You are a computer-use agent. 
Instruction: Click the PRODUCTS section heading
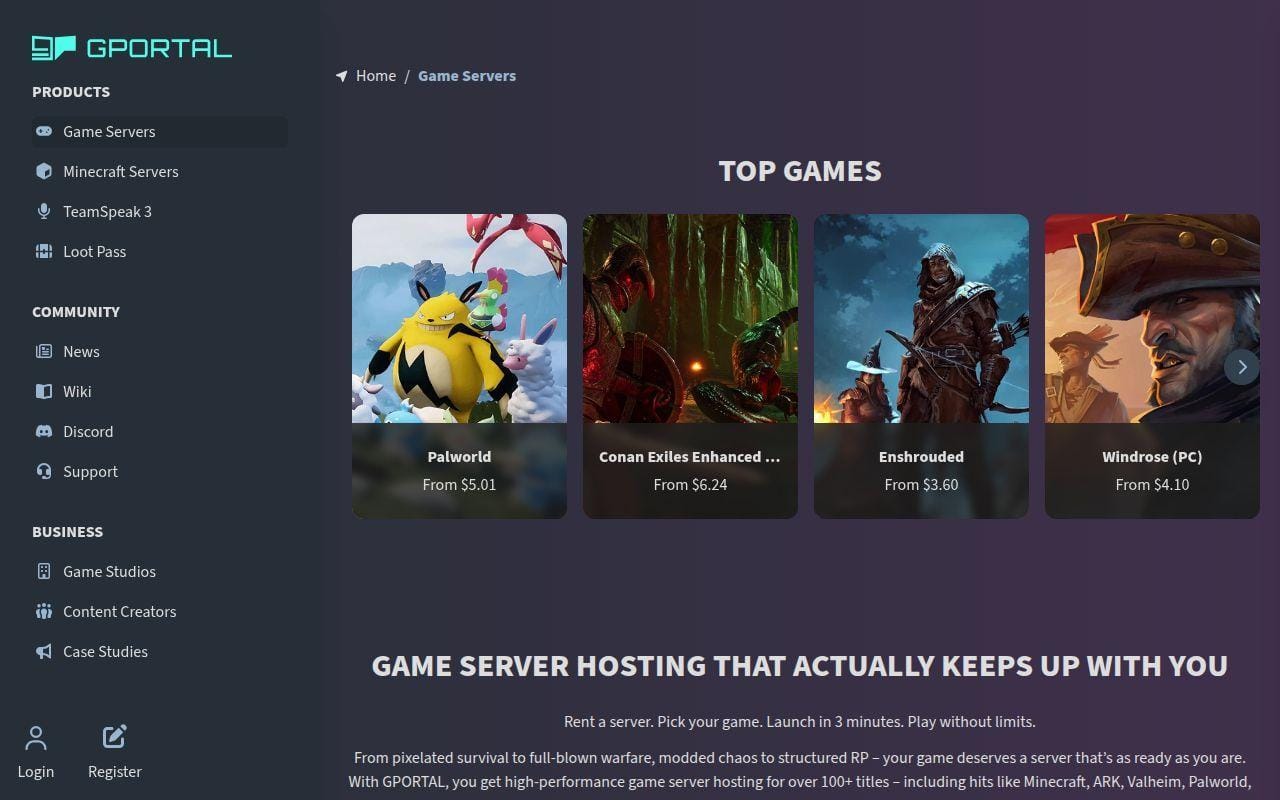(71, 92)
